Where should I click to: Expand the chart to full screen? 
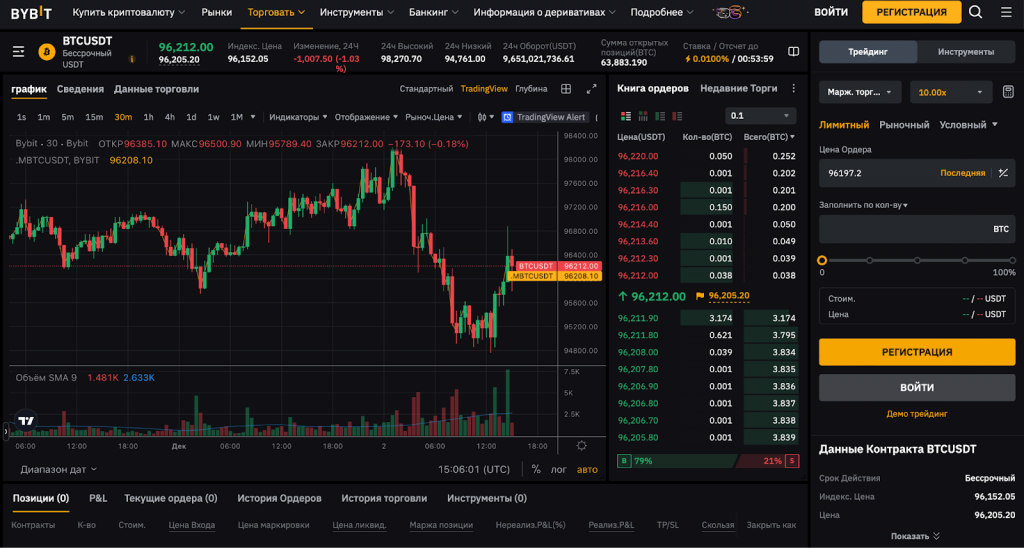point(592,89)
